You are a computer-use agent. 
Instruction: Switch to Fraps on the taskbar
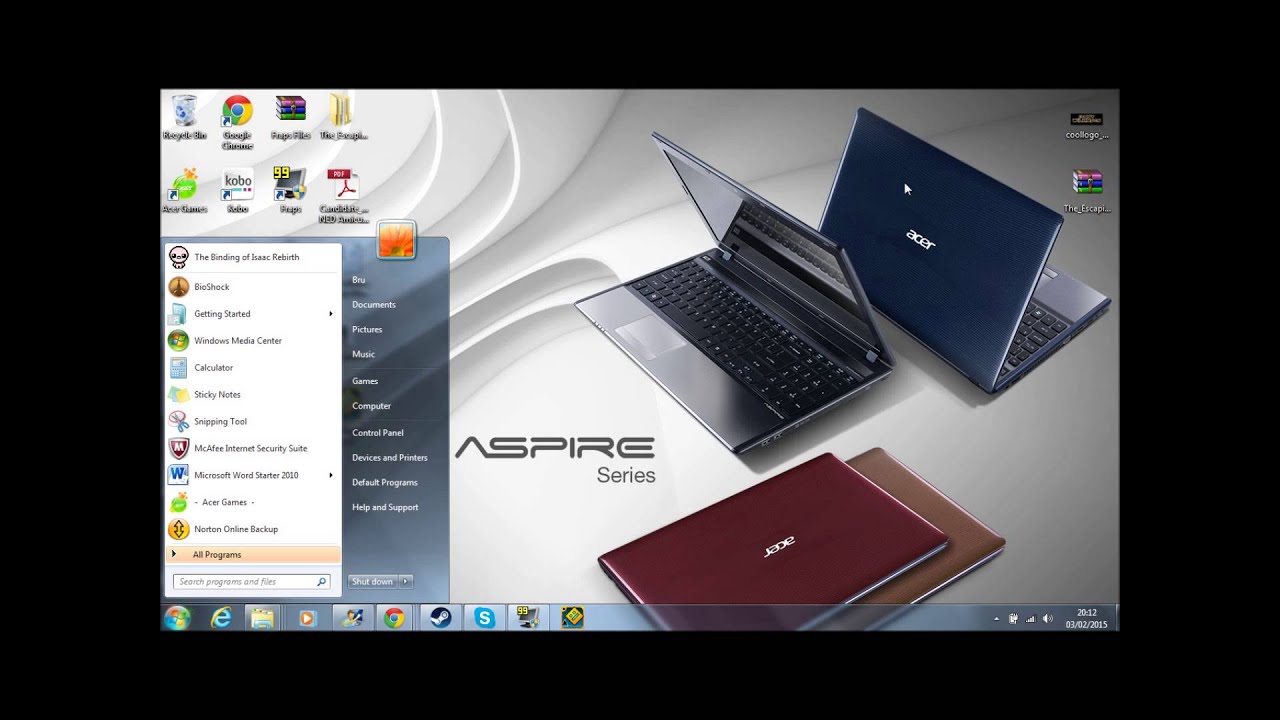pos(528,618)
